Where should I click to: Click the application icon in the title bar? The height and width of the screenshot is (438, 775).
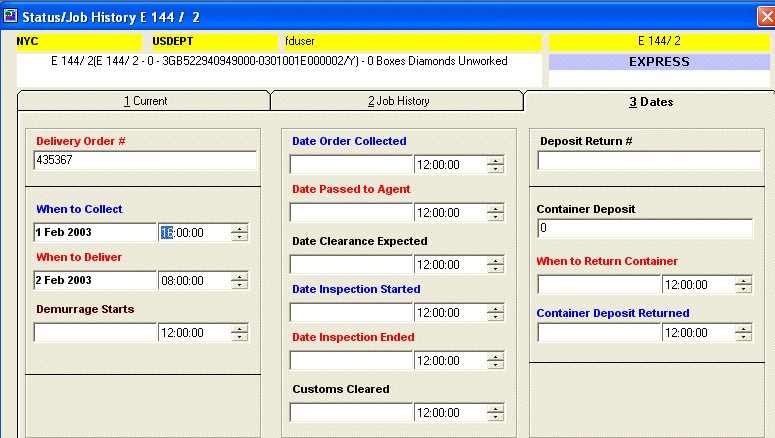(x=10, y=16)
